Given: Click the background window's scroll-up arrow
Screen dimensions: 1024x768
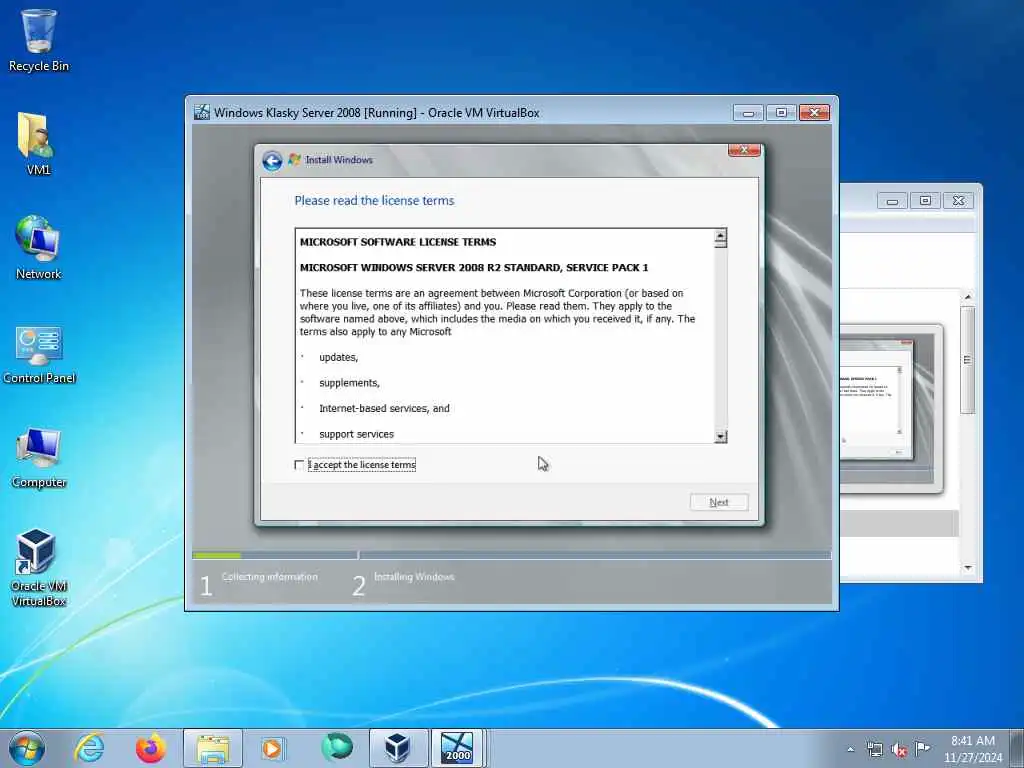Looking at the screenshot, I should 968,297.
